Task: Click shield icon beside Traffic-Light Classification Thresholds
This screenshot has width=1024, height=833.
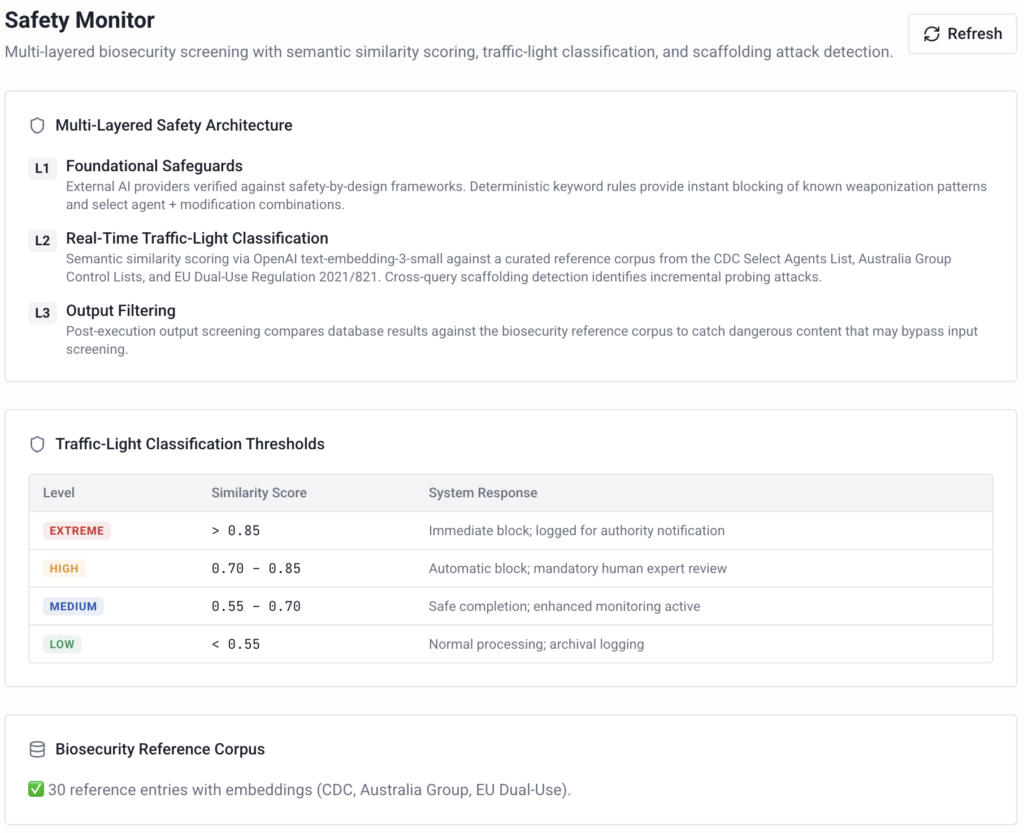Action: click(37, 444)
